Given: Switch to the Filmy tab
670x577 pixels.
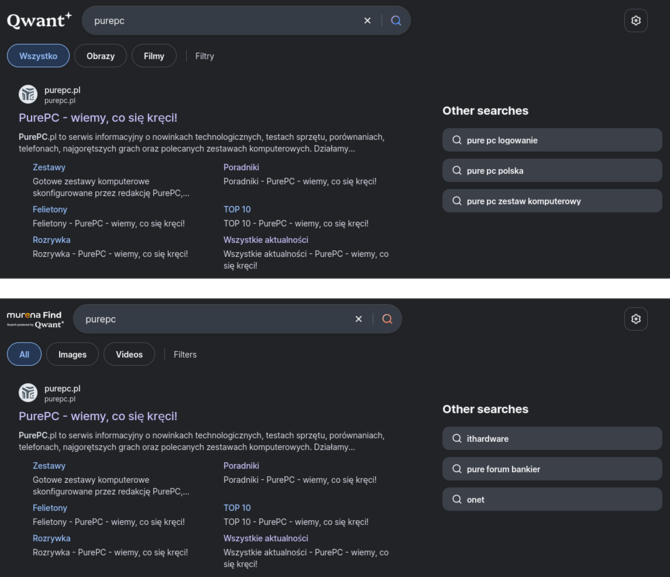Looking at the screenshot, I should click(154, 56).
